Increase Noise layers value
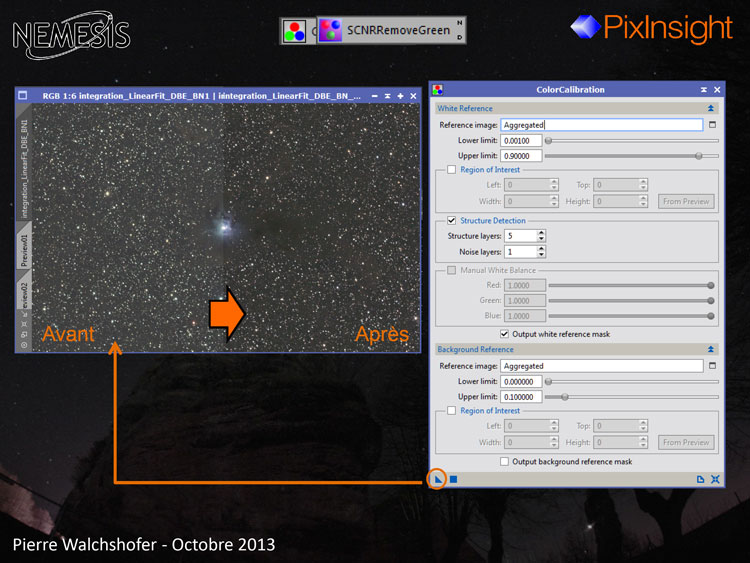This screenshot has height=563, width=750. (x=541, y=249)
